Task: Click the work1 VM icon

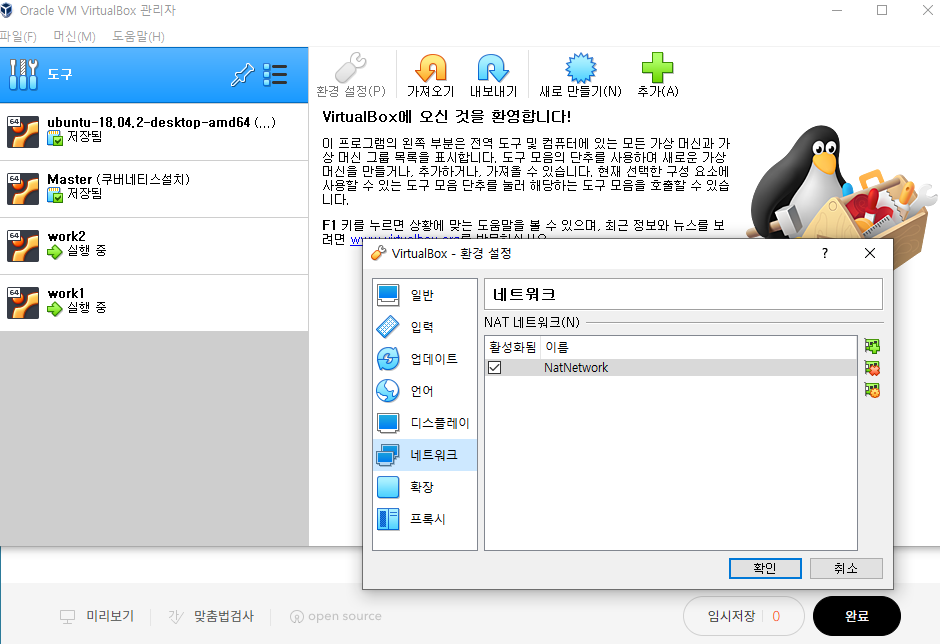Action: (23, 303)
